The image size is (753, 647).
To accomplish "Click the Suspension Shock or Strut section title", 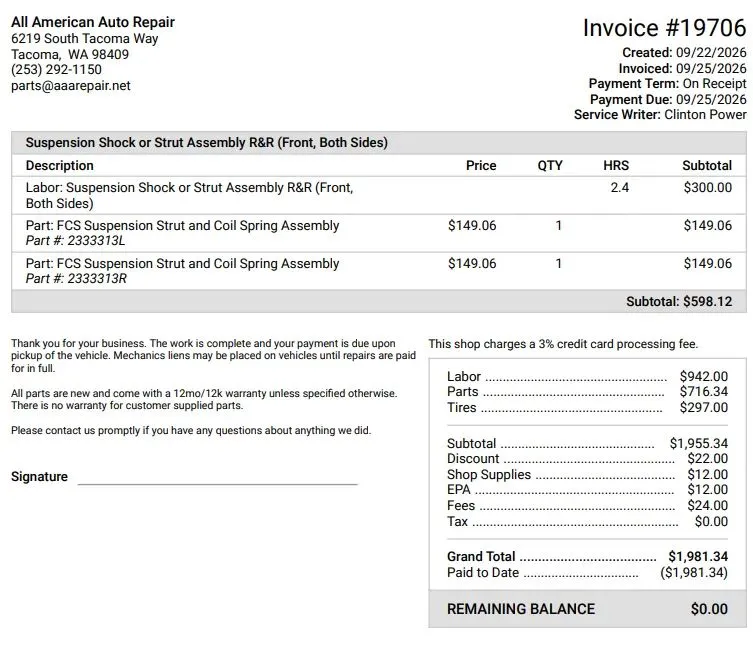I will point(206,143).
